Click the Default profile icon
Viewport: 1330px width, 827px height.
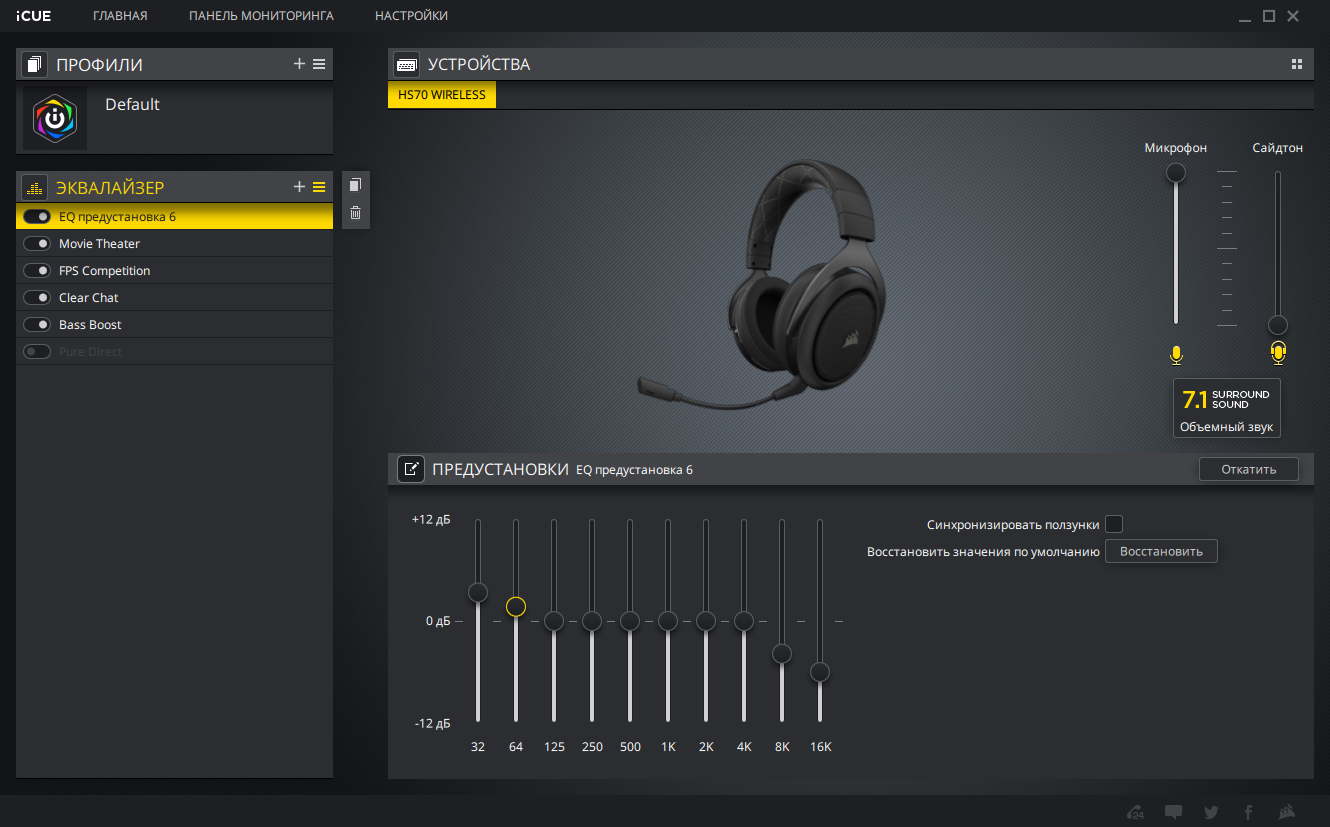pyautogui.click(x=55, y=119)
